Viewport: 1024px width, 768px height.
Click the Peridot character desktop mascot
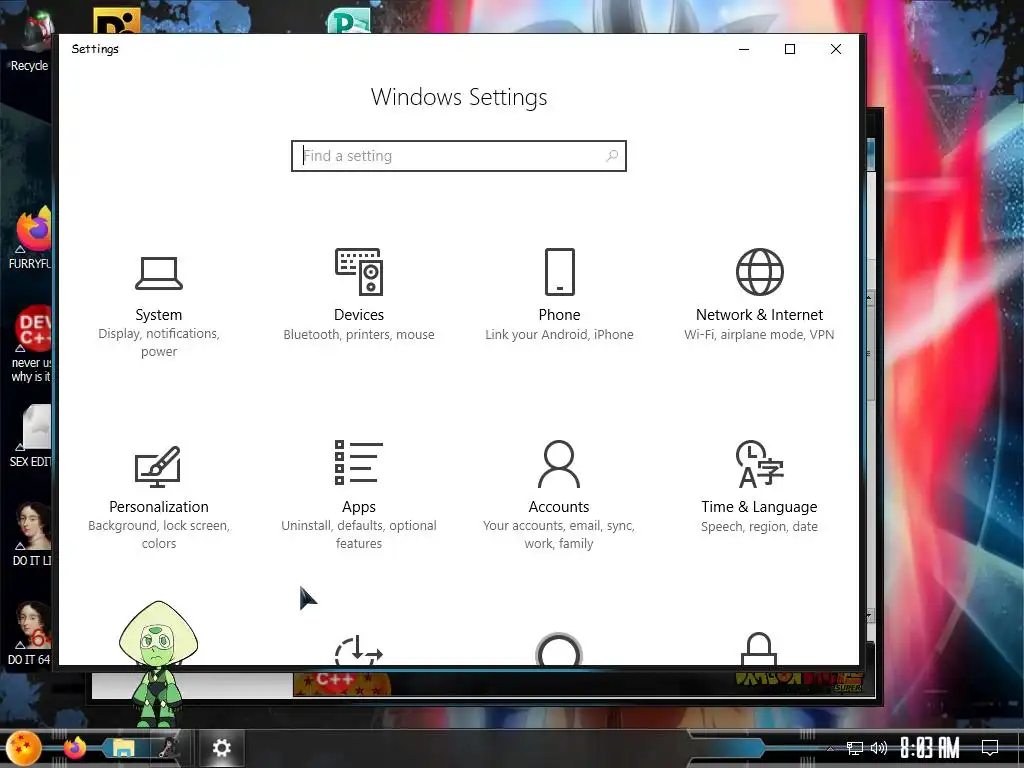(157, 664)
